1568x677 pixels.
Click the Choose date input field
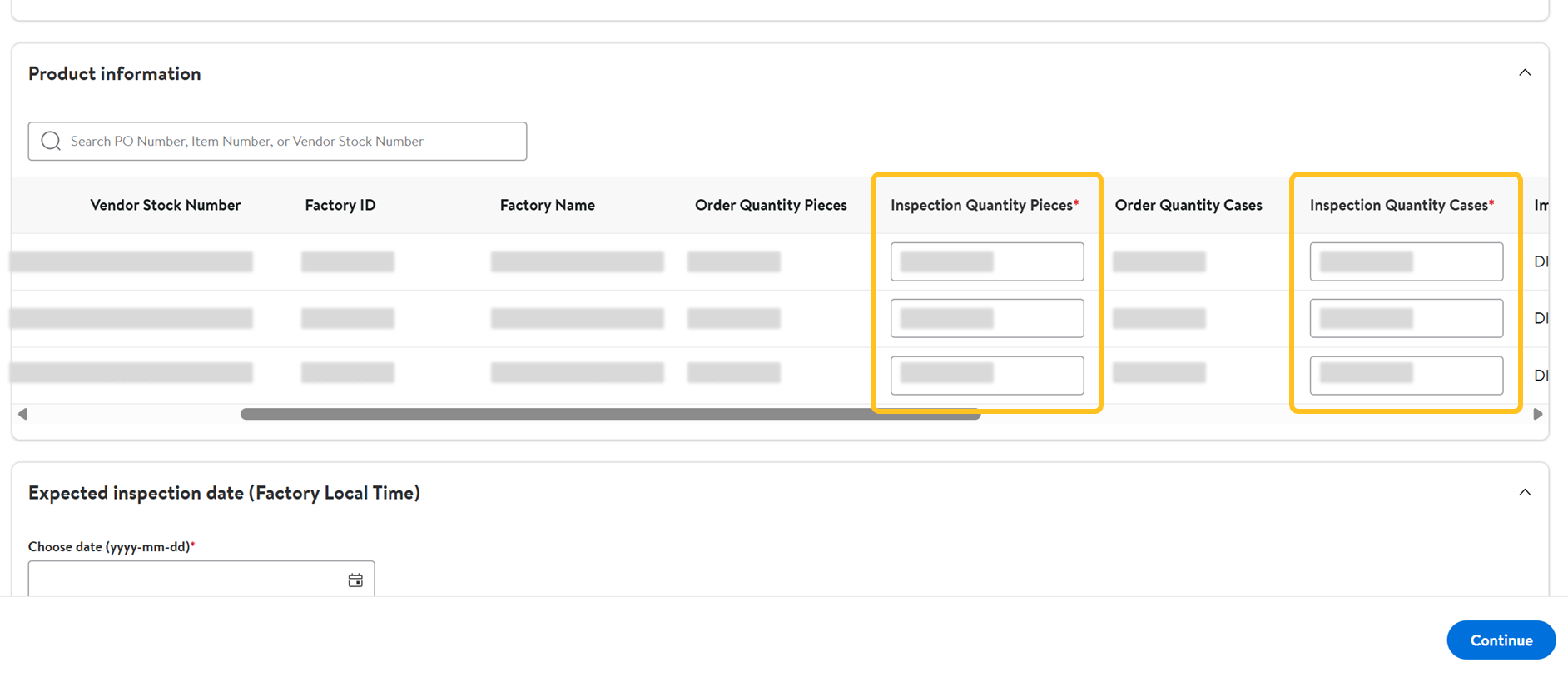coord(201,579)
